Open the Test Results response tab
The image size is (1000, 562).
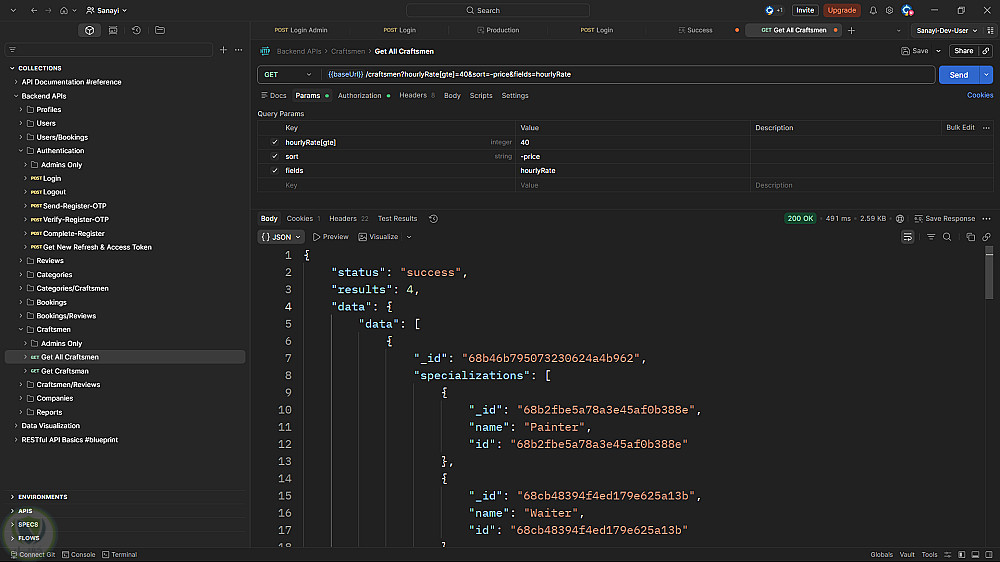pyautogui.click(x=397, y=219)
